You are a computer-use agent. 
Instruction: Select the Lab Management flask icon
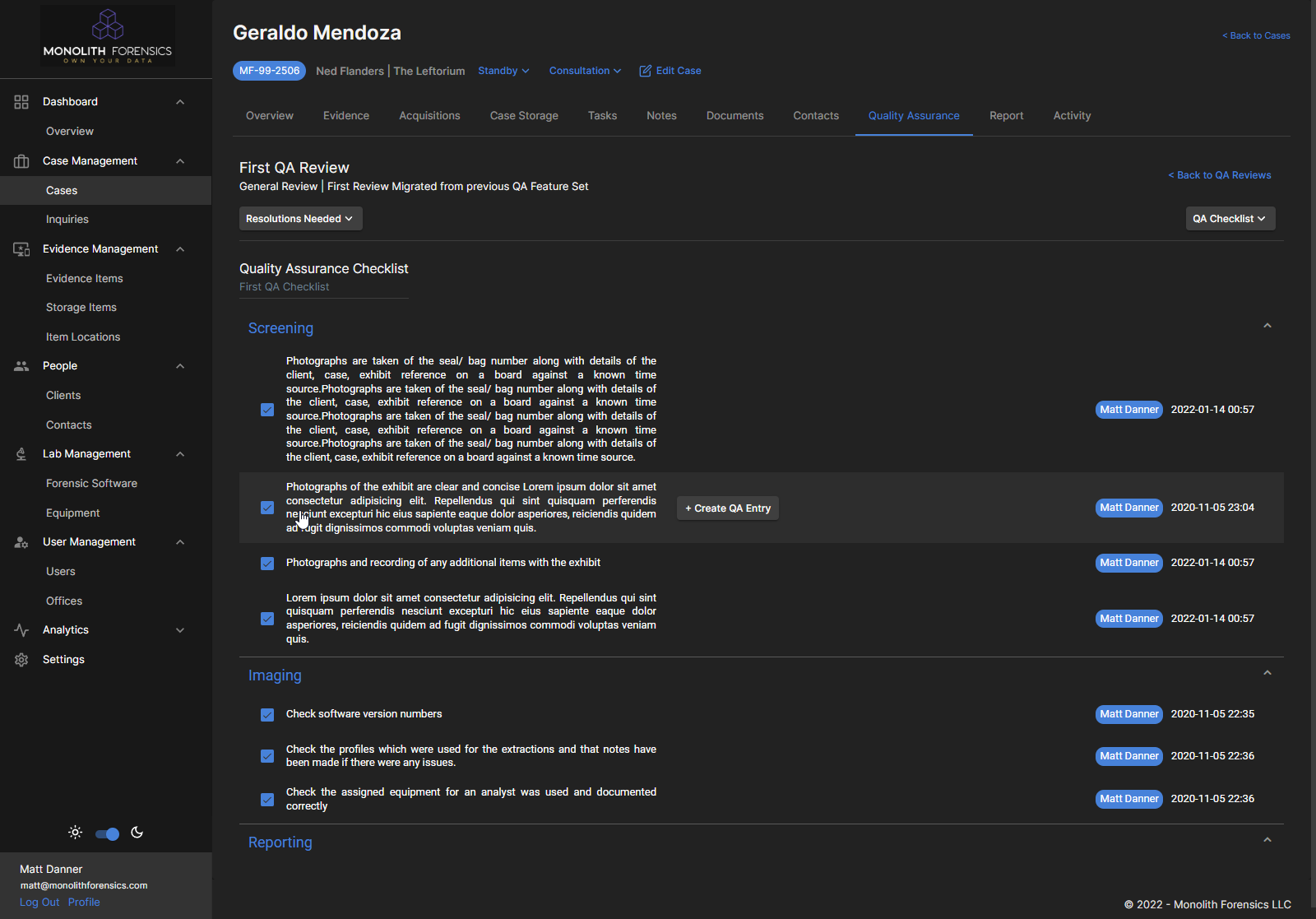coord(21,453)
